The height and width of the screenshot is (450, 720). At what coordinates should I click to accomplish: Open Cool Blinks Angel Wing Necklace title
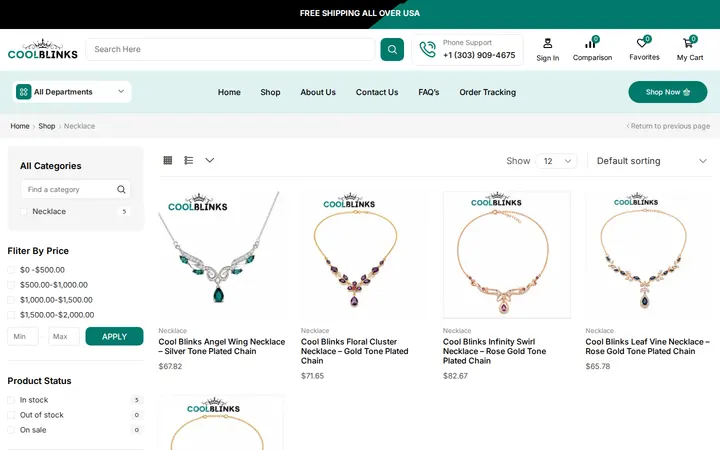tap(222, 347)
